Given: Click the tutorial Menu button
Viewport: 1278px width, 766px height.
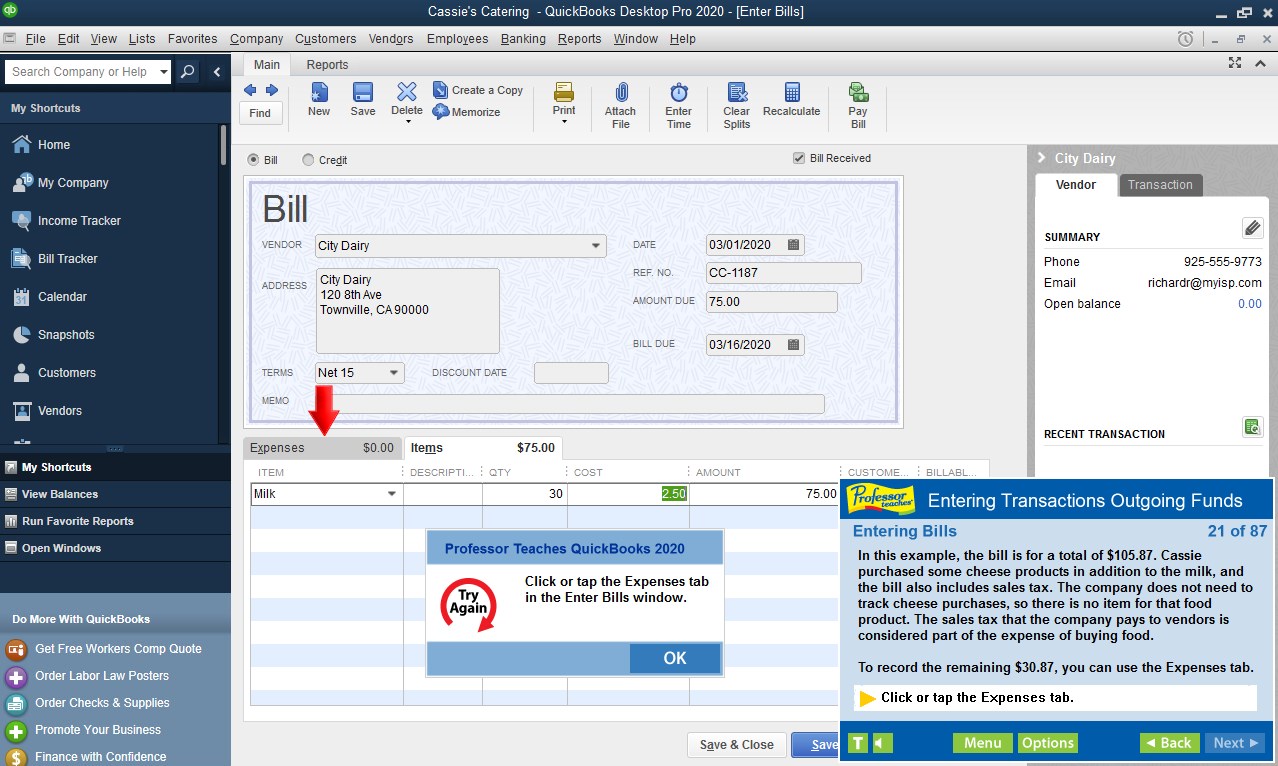Looking at the screenshot, I should (982, 743).
